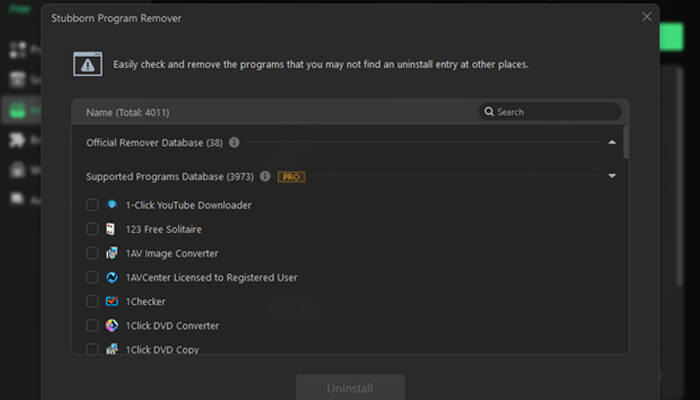Collapse the Supported Programs Database section arrow
Viewport: 700px width, 400px height.
click(612, 176)
